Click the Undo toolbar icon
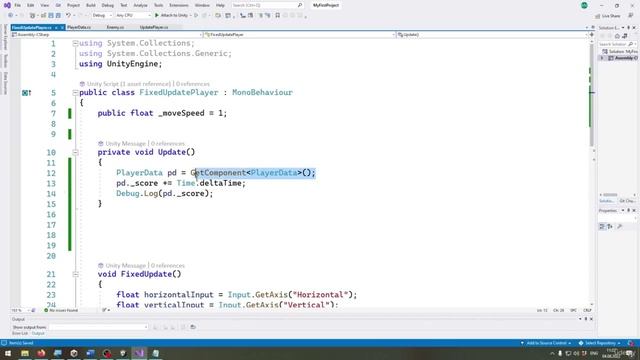 [x=68, y=16]
